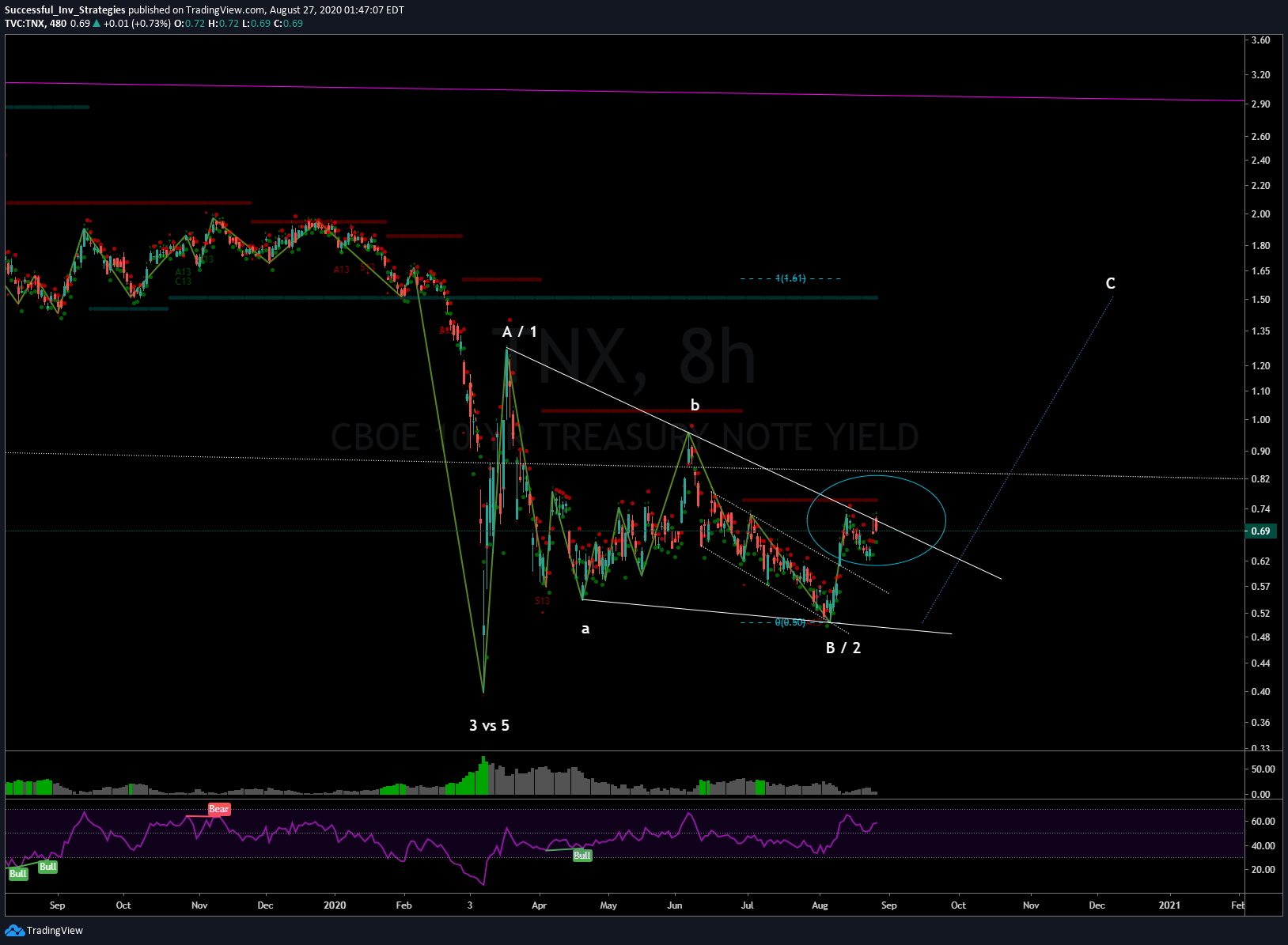1288x945 pixels.
Task: Click the 'Sep' 2020 label on time axis
Action: click(889, 905)
